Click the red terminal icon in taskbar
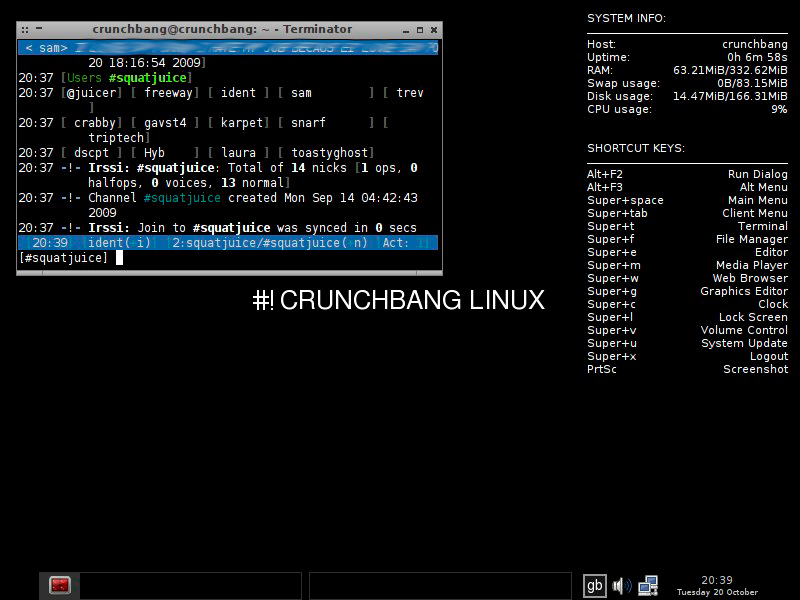 tap(60, 585)
